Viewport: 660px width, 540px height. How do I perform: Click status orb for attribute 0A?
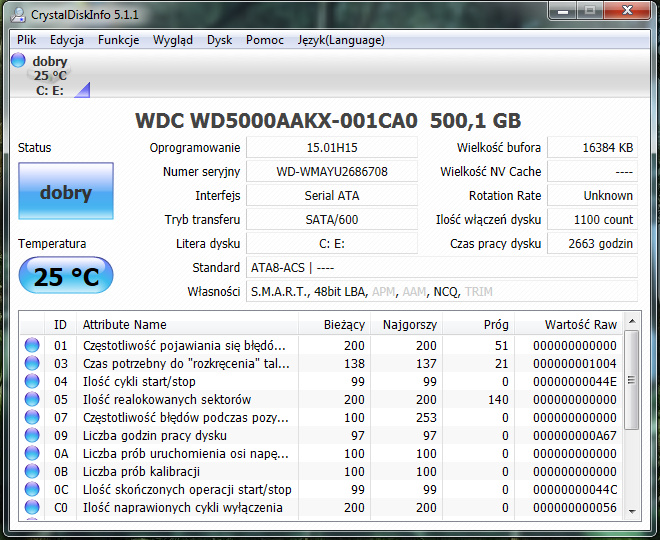click(32, 453)
